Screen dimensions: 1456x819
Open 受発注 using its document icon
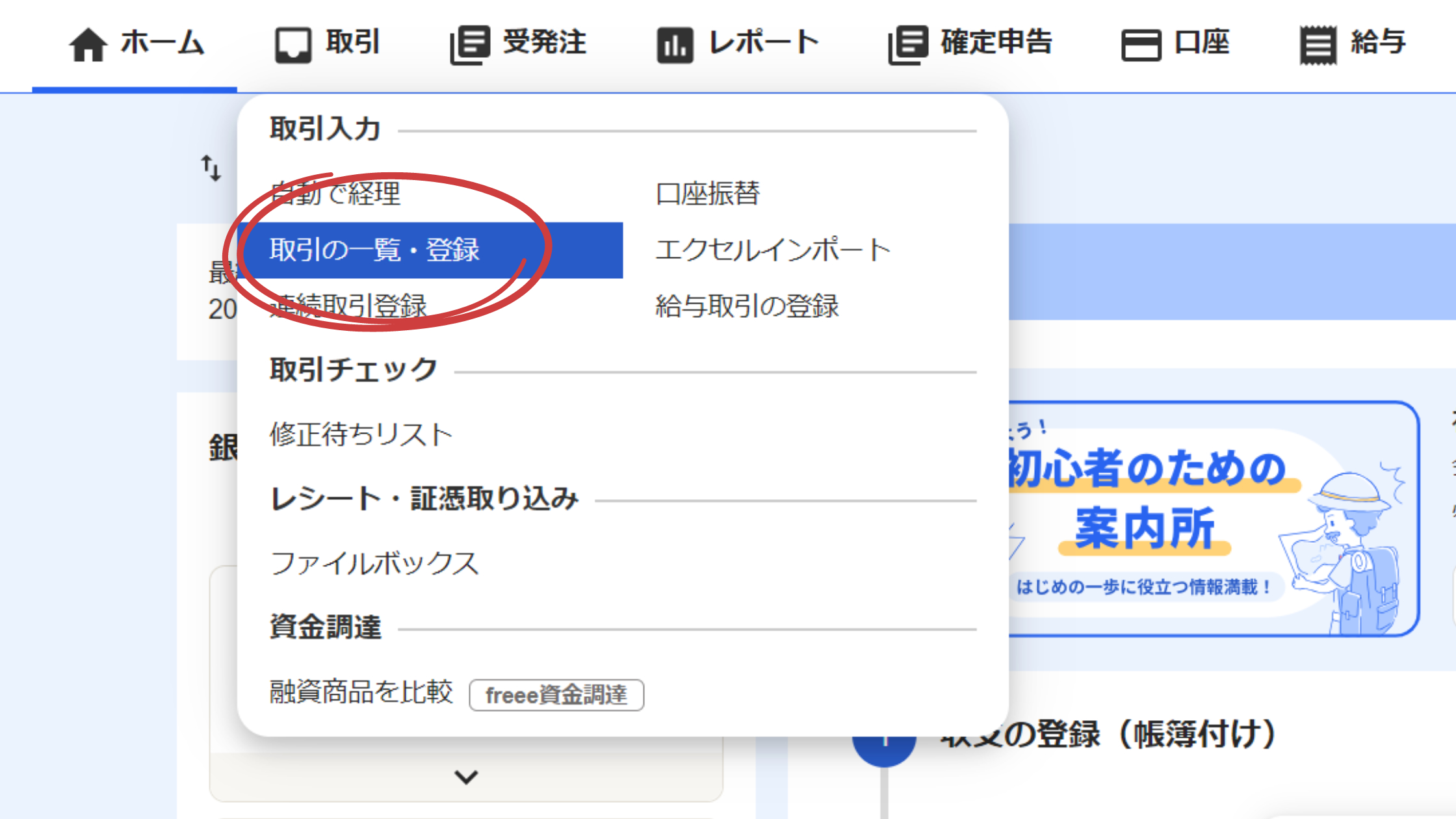coord(471,42)
